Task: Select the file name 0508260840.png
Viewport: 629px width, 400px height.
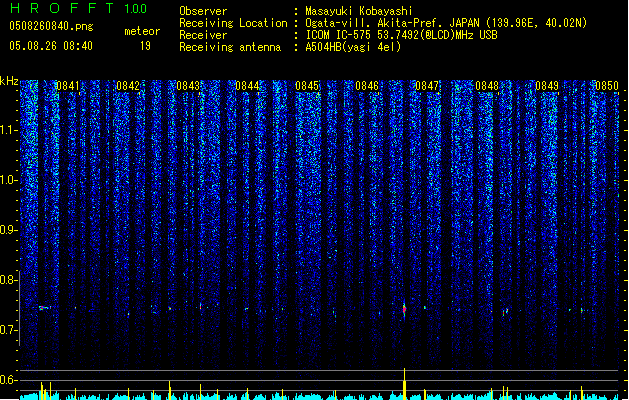Action: point(51,26)
